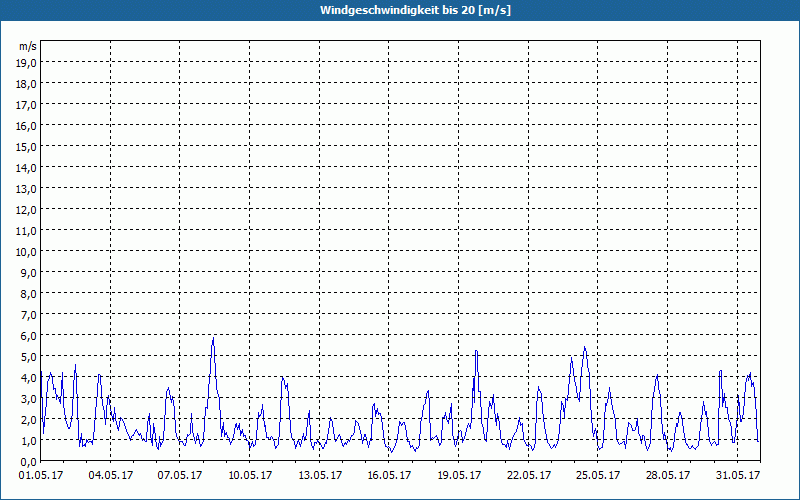Screen dimensions: 800x500
Task: Select the 0,0 y-axis label
Action: pyautogui.click(x=30, y=461)
